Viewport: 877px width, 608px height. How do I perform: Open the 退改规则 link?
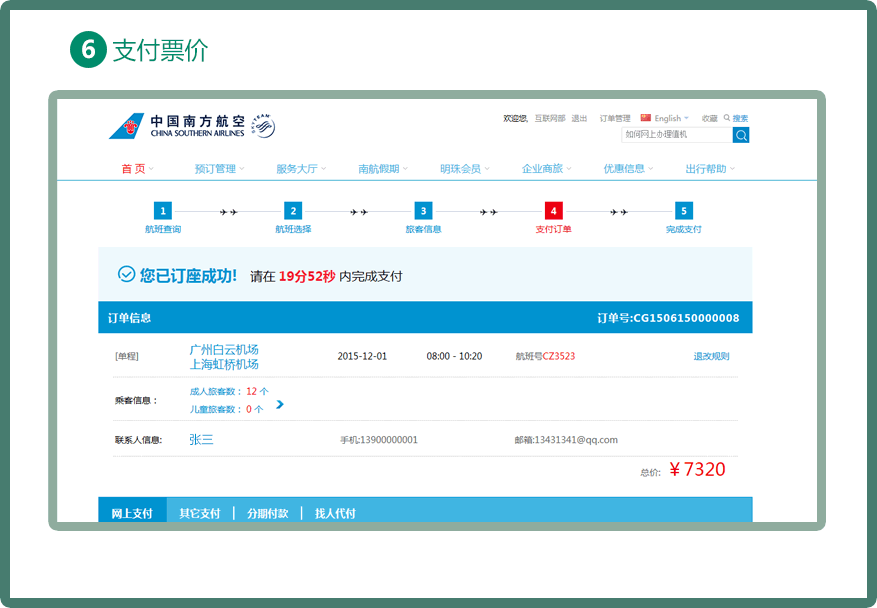711,356
